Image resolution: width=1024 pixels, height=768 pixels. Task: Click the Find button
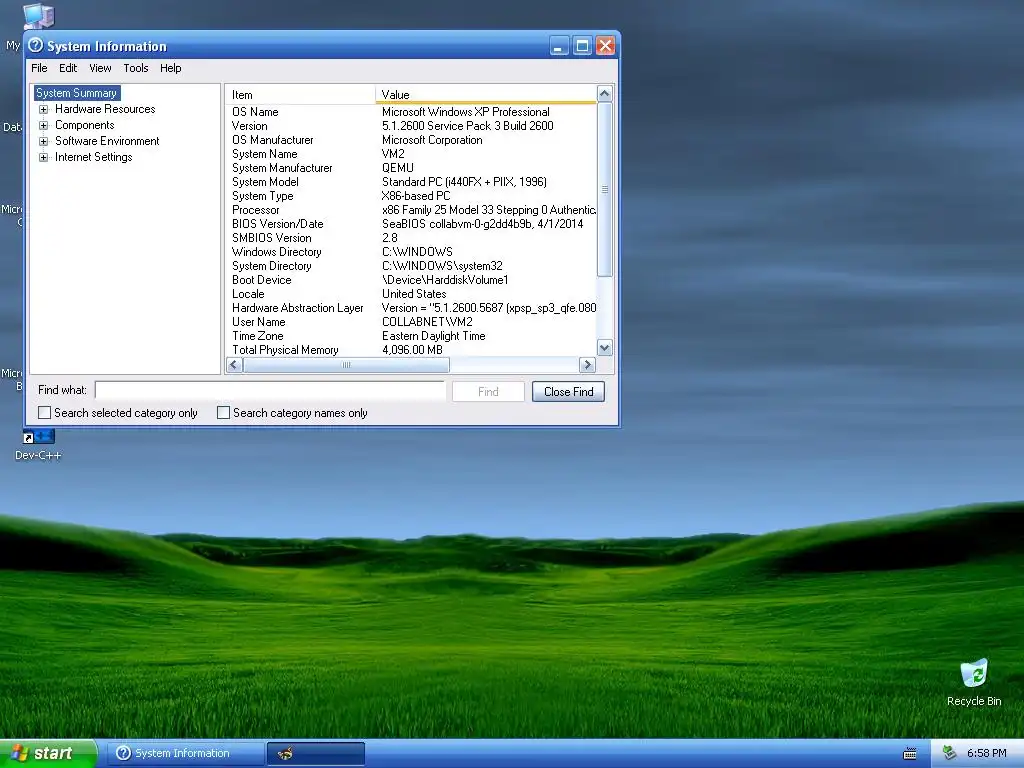click(x=488, y=392)
